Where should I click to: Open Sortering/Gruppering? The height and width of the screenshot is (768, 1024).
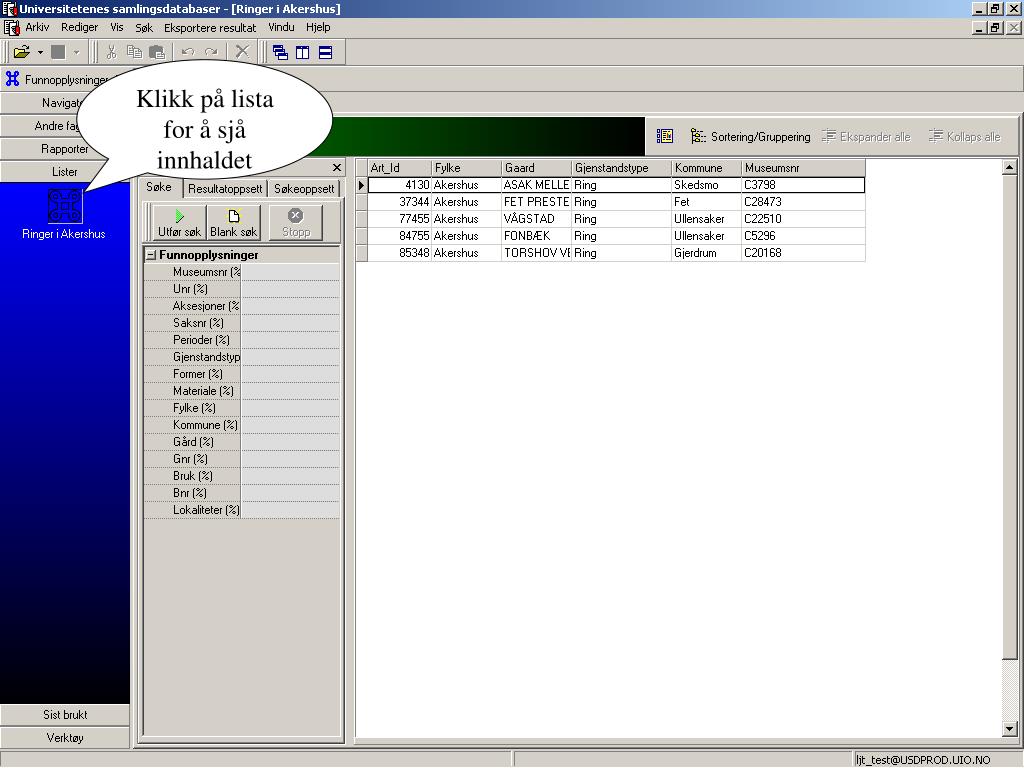pyautogui.click(x=750, y=136)
